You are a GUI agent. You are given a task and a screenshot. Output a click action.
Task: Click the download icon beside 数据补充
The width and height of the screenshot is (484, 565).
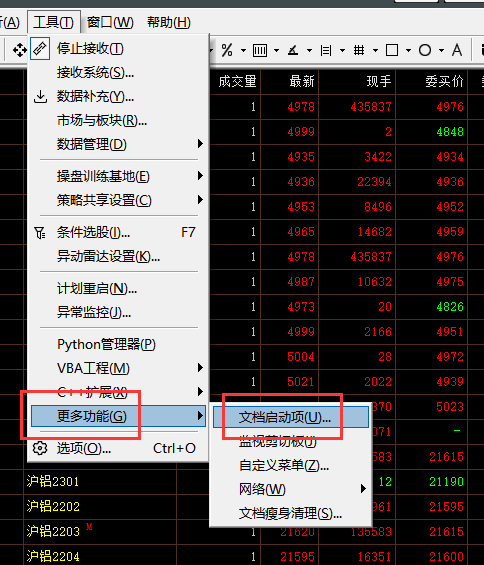pos(40,97)
